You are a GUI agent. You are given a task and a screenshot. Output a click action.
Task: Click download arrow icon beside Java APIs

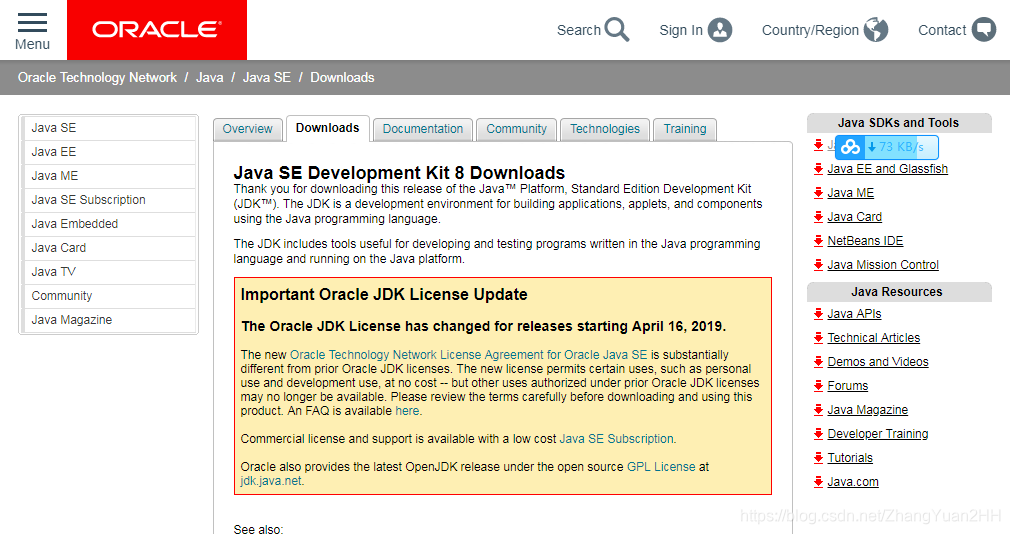click(x=818, y=314)
